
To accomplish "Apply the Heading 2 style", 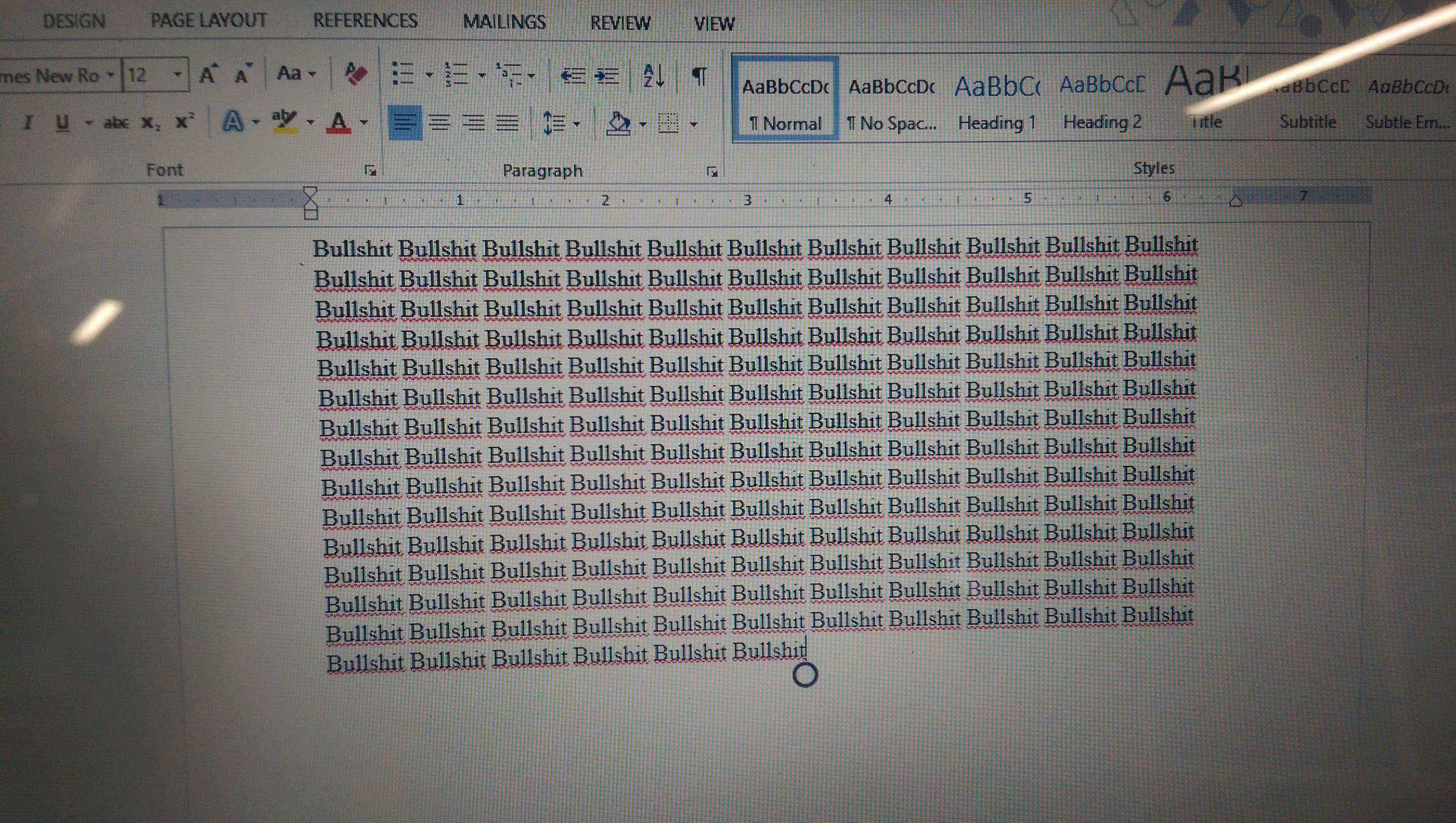I will tap(1102, 102).
